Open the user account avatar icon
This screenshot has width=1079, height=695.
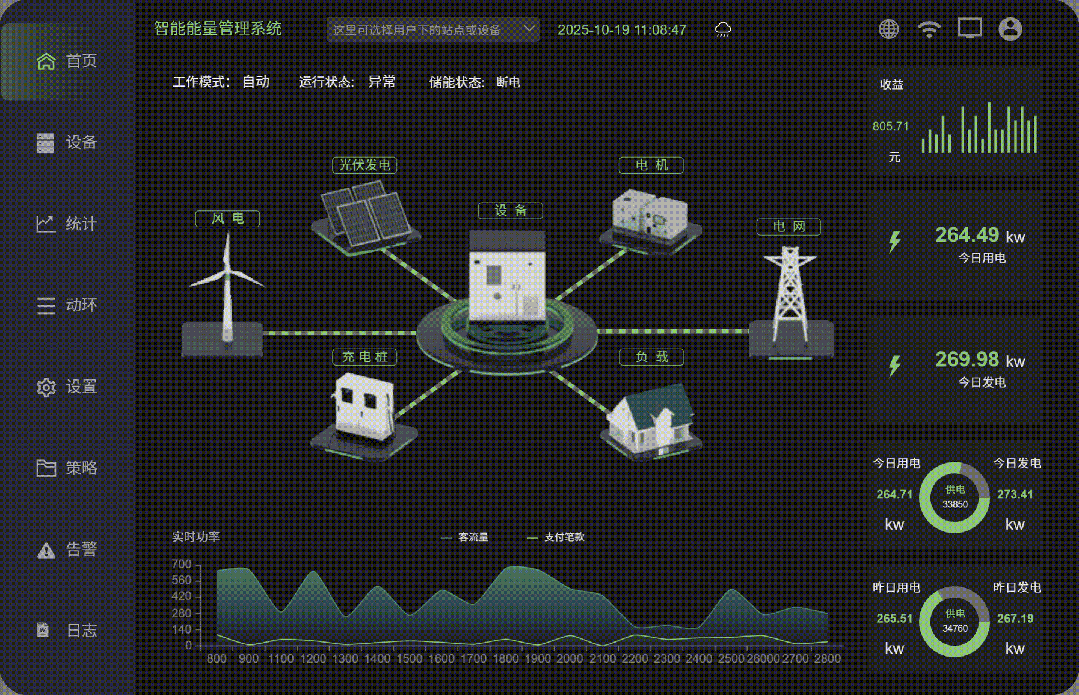tap(1010, 30)
